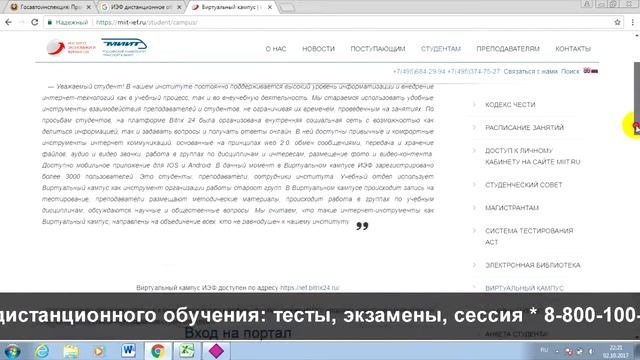Open ВИРТУАЛЬНЫЙ КАМПУС sidebar link
640x360 pixels.
point(524,288)
